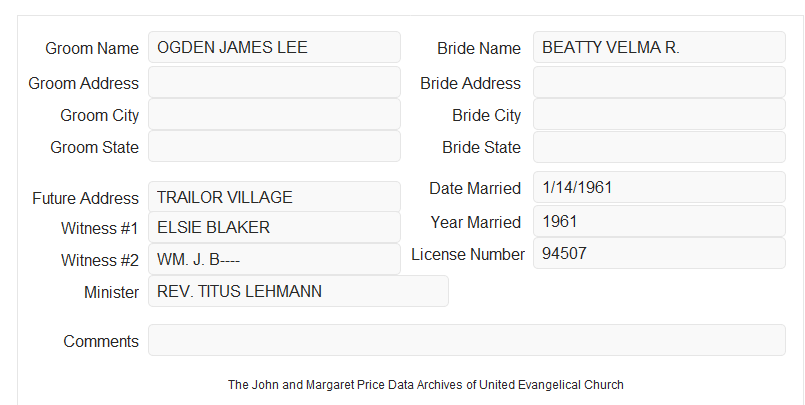Select the Groom City input box
Screen dimensions: 805x405
point(274,114)
